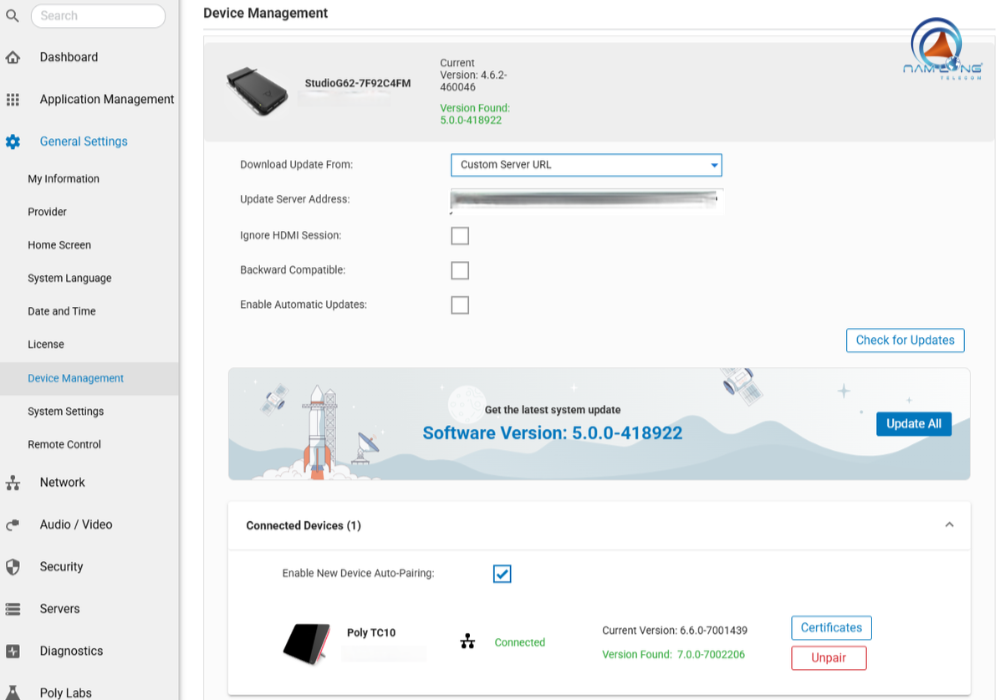The height and width of the screenshot is (700, 1000).
Task: Select Device Management in sidebar
Action: [75, 378]
